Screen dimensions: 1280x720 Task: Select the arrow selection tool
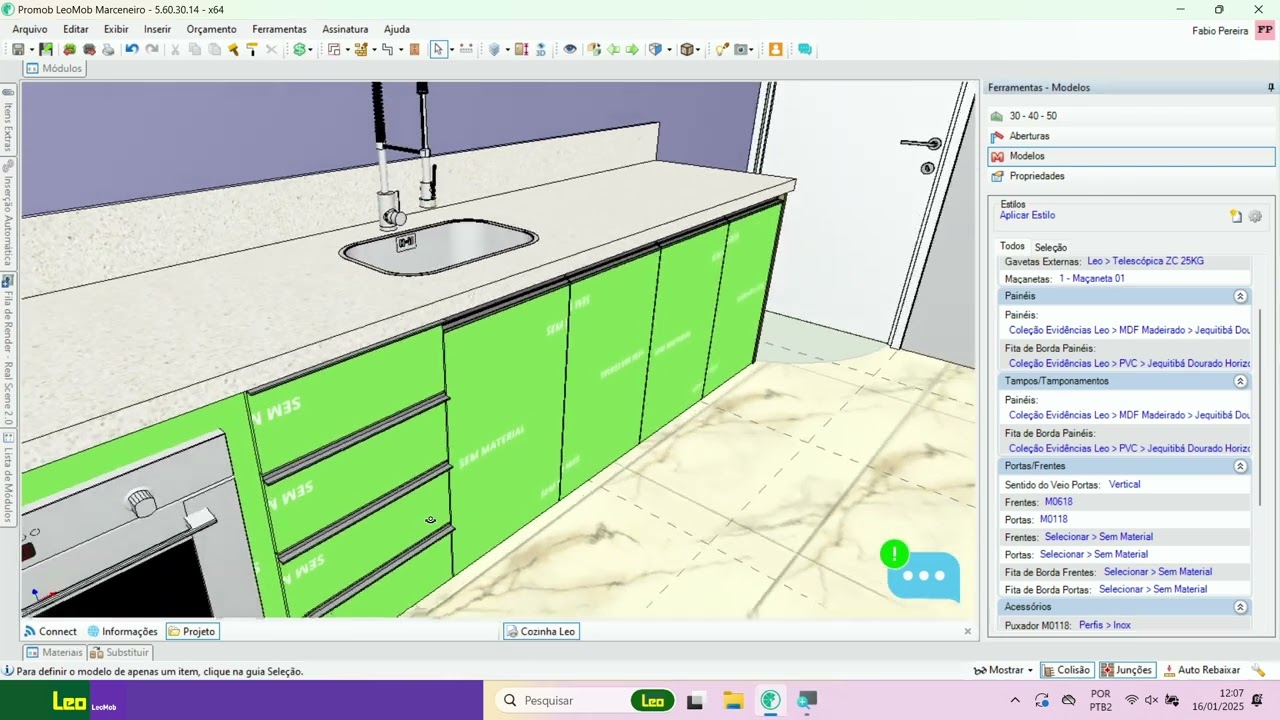(438, 49)
